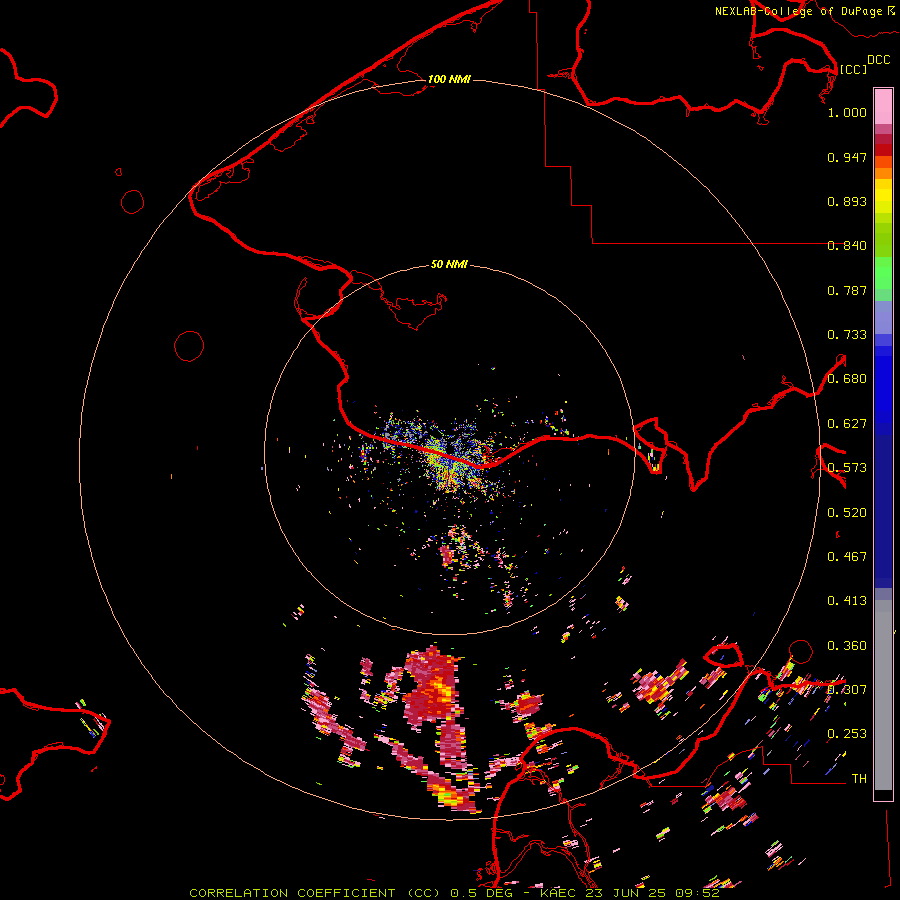Viewport: 900px width, 900px height.
Task: Click the [CC] product label
Action: coord(853,69)
